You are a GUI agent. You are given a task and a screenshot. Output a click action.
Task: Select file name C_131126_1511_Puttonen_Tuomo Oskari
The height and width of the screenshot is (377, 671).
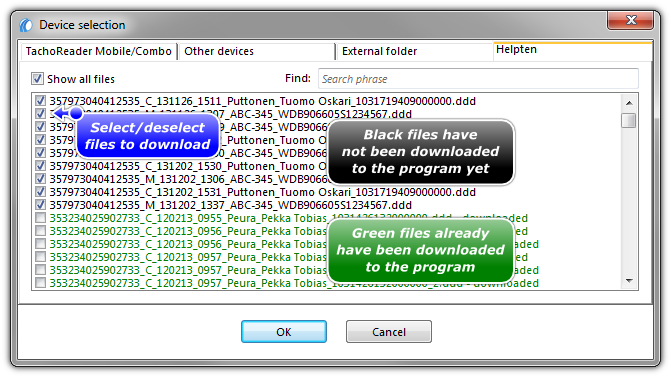click(262, 101)
